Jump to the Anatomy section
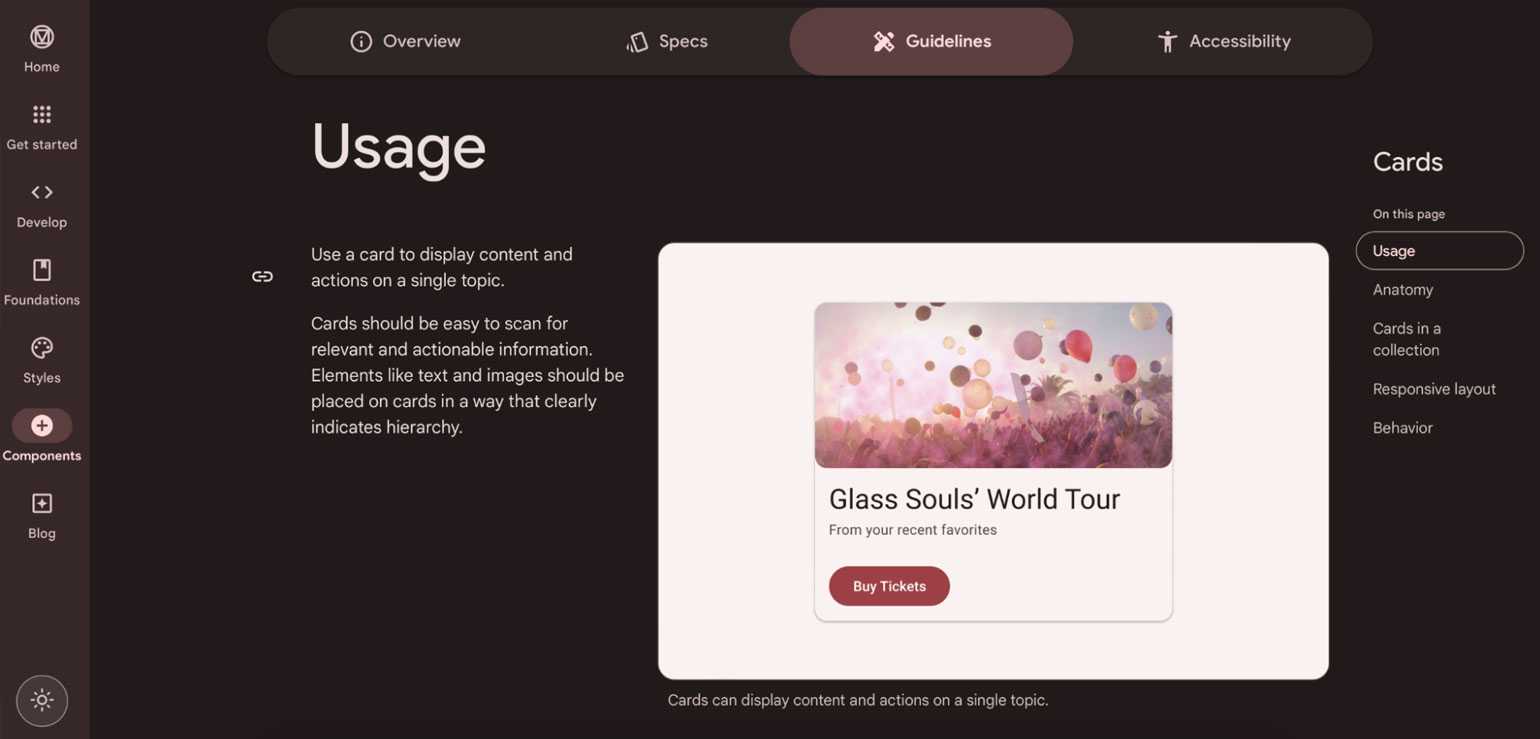This screenshot has width=1540, height=739. [x=1402, y=290]
